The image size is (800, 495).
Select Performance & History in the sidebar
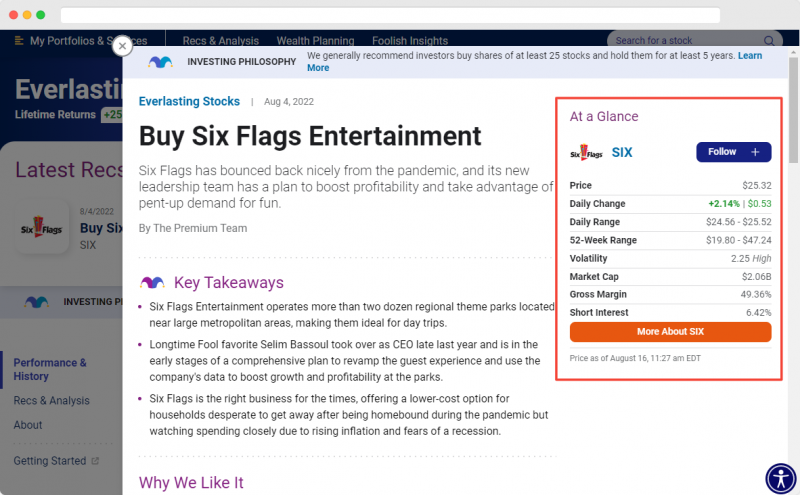(49, 369)
